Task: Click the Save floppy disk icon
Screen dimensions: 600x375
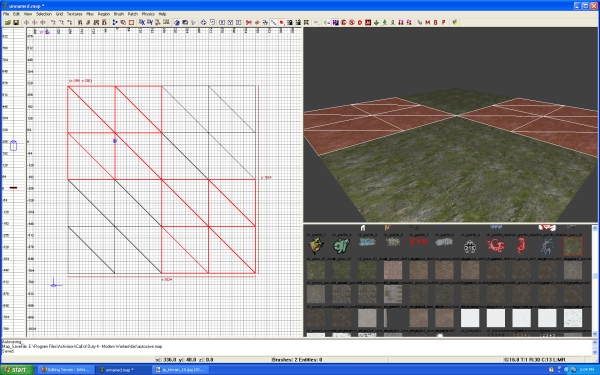Action: 16,23
